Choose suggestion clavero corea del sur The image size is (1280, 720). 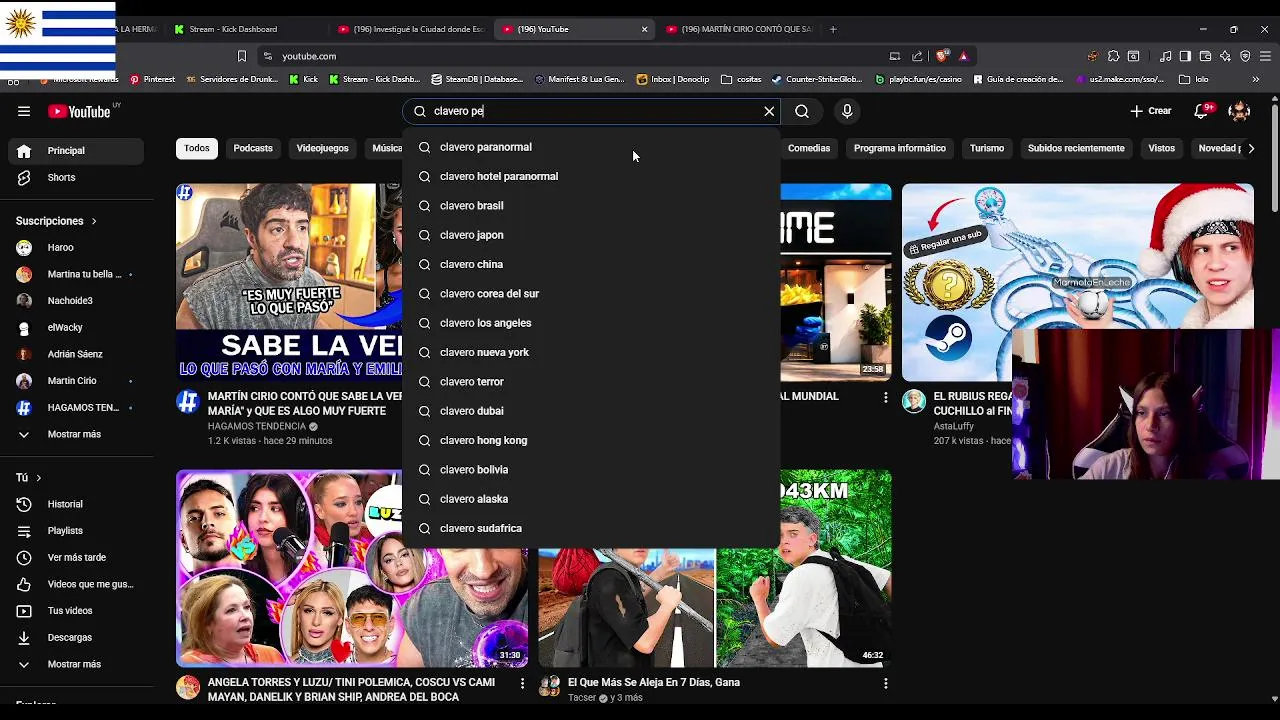pos(591,294)
